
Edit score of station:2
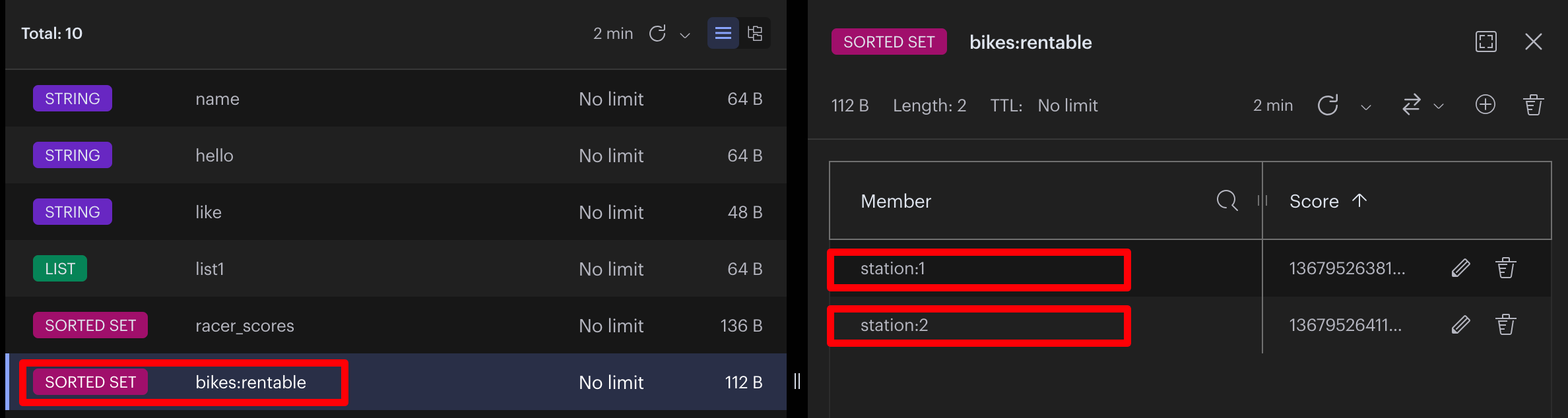tap(1461, 325)
